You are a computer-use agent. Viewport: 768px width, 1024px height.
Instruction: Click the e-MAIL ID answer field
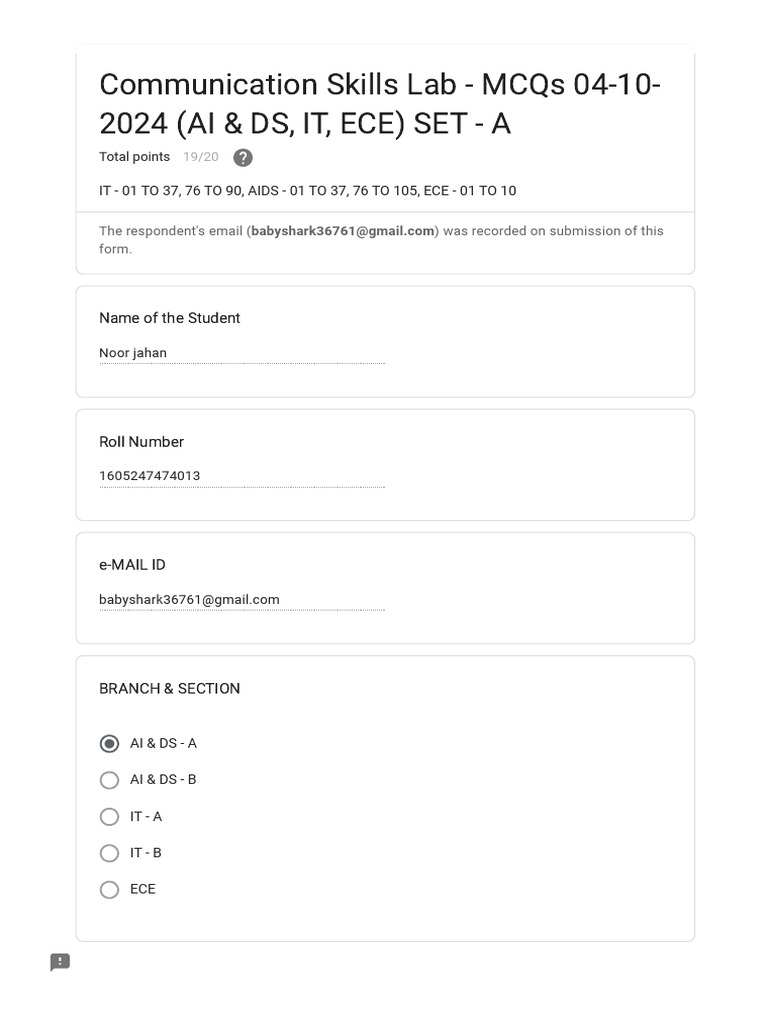click(241, 600)
